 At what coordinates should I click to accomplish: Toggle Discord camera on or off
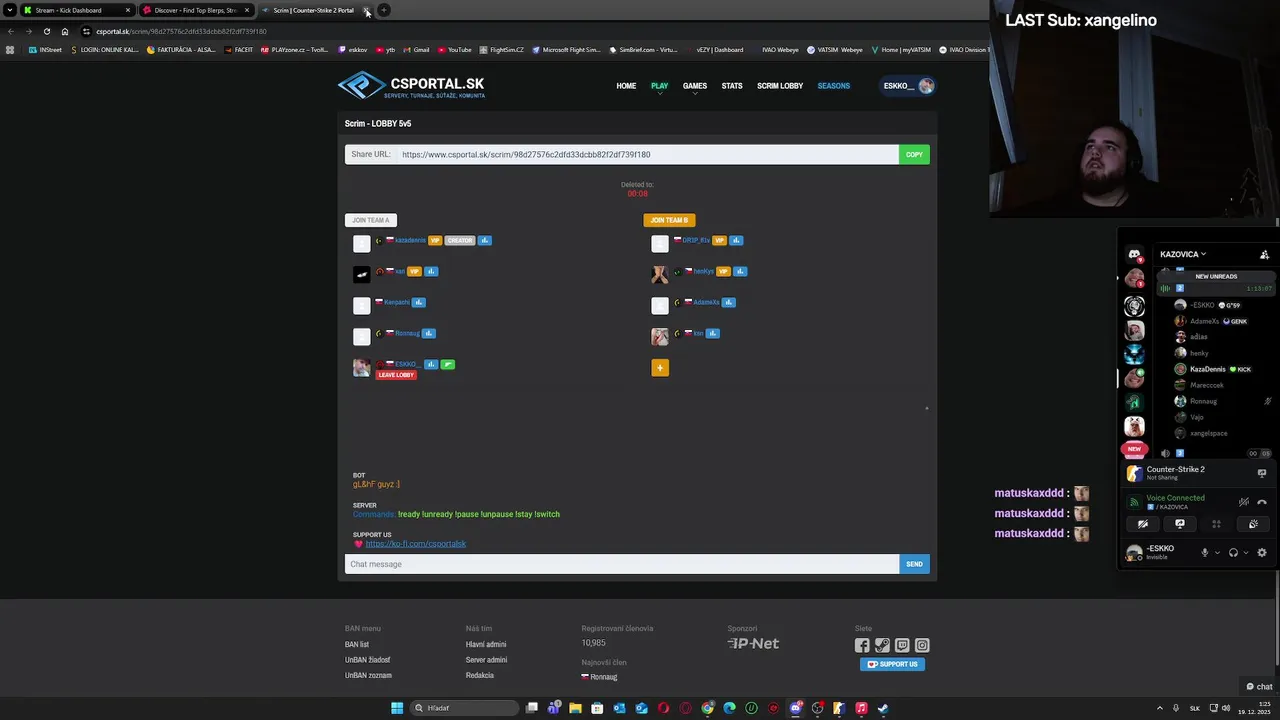click(1143, 524)
